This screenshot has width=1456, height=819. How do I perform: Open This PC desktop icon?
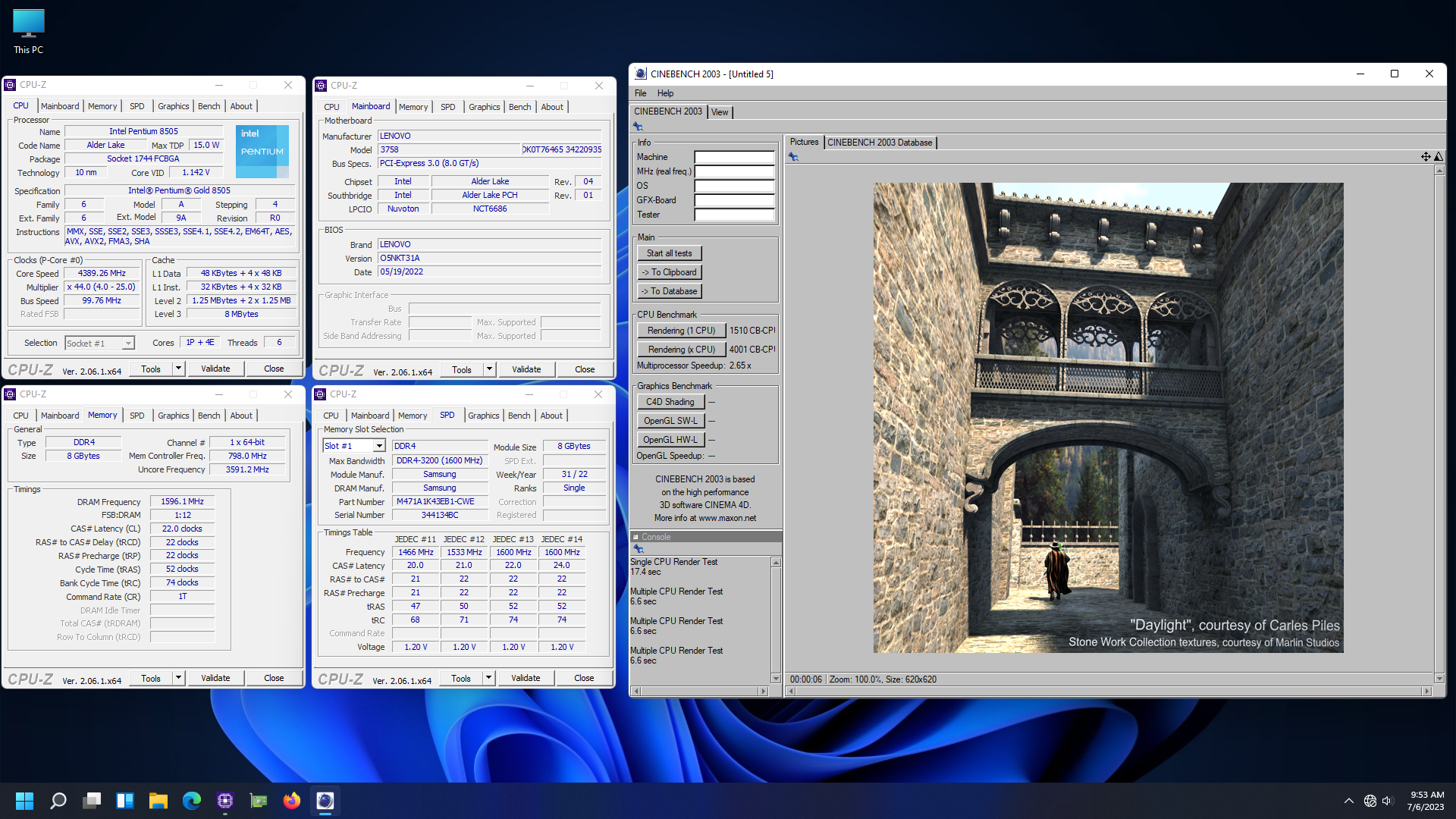[x=28, y=31]
